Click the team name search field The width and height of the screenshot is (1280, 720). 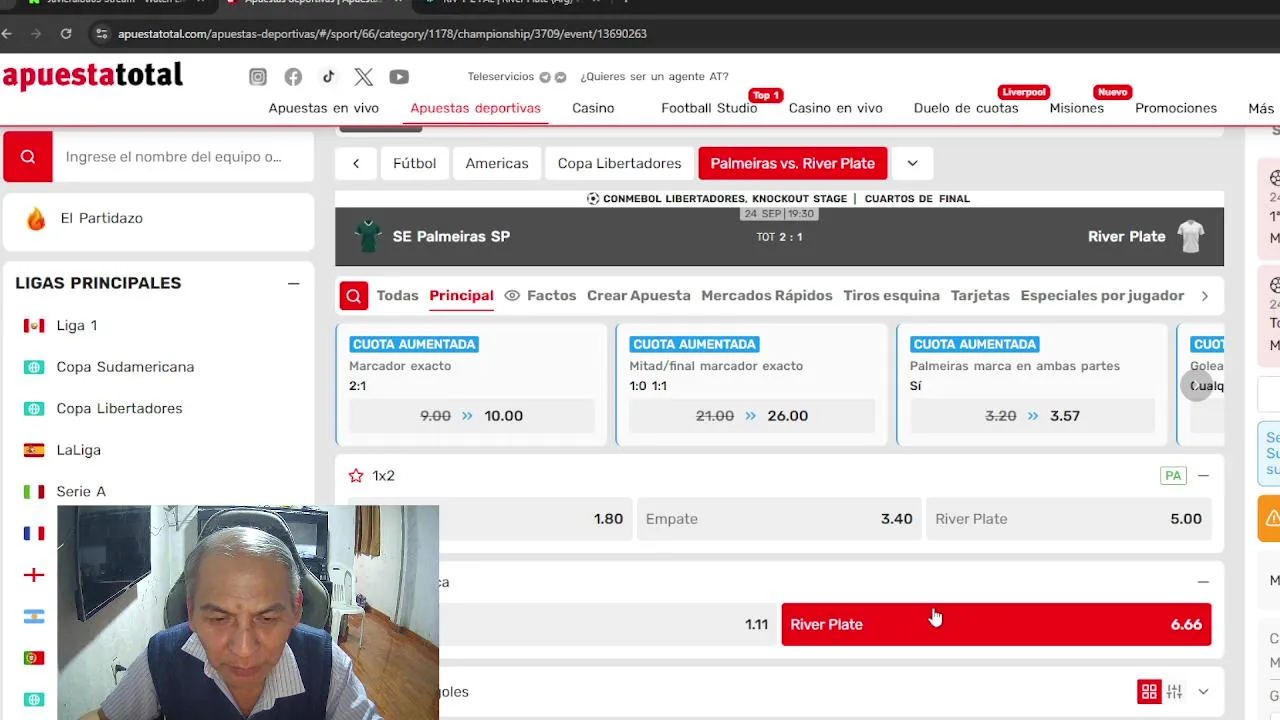[x=183, y=157]
